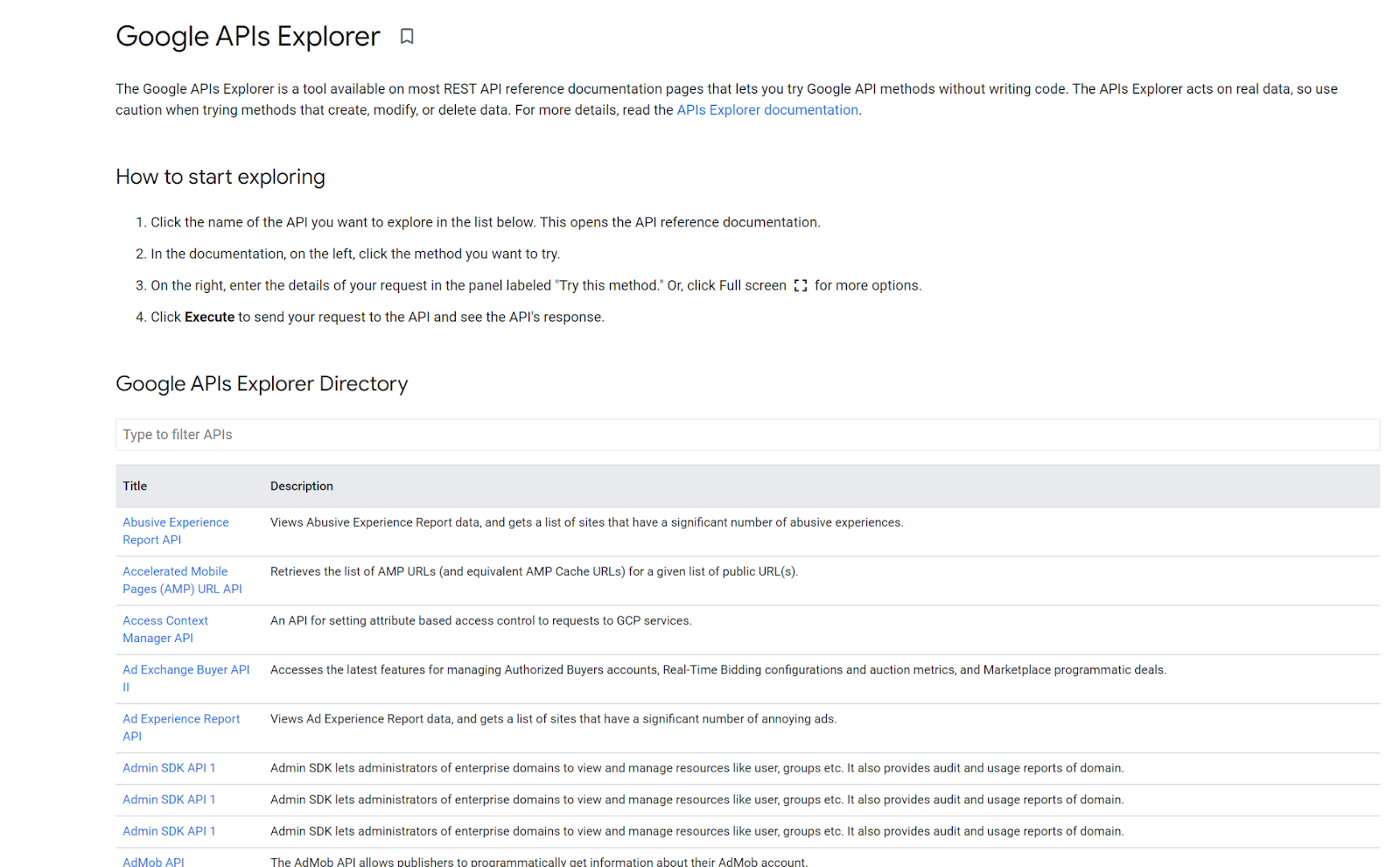Select the Google APIs Explorer heading
Image resolution: width=1400 pixels, height=867 pixels.
coord(248,37)
